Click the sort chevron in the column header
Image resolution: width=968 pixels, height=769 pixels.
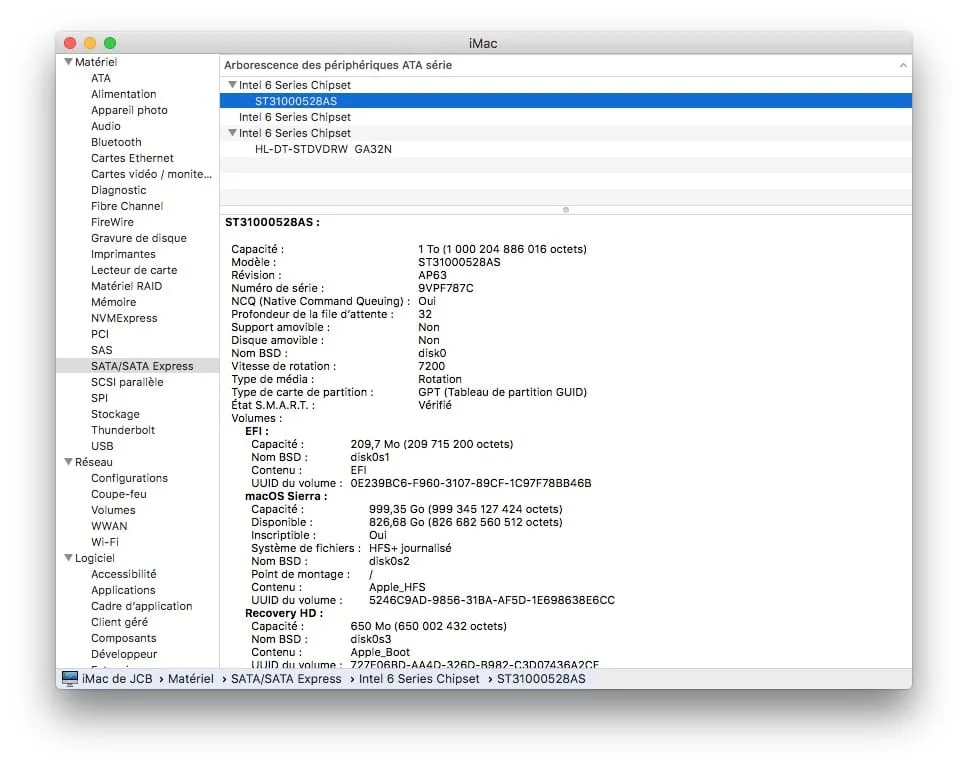903,65
